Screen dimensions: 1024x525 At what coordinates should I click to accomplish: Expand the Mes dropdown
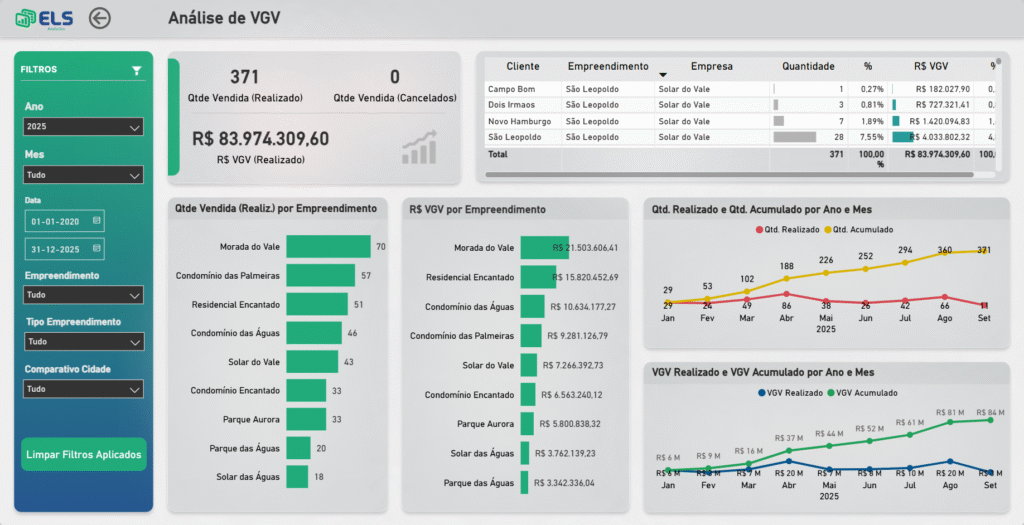pyautogui.click(x=84, y=175)
